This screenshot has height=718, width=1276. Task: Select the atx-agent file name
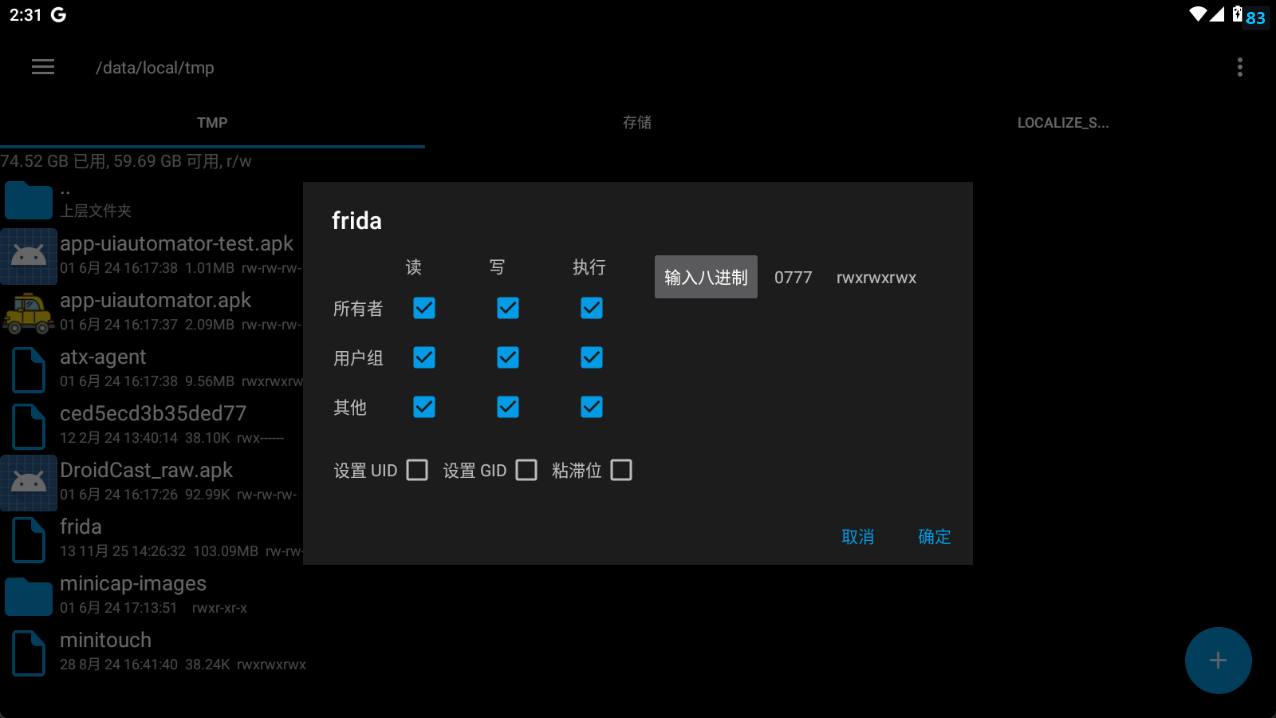pyautogui.click(x=103, y=357)
